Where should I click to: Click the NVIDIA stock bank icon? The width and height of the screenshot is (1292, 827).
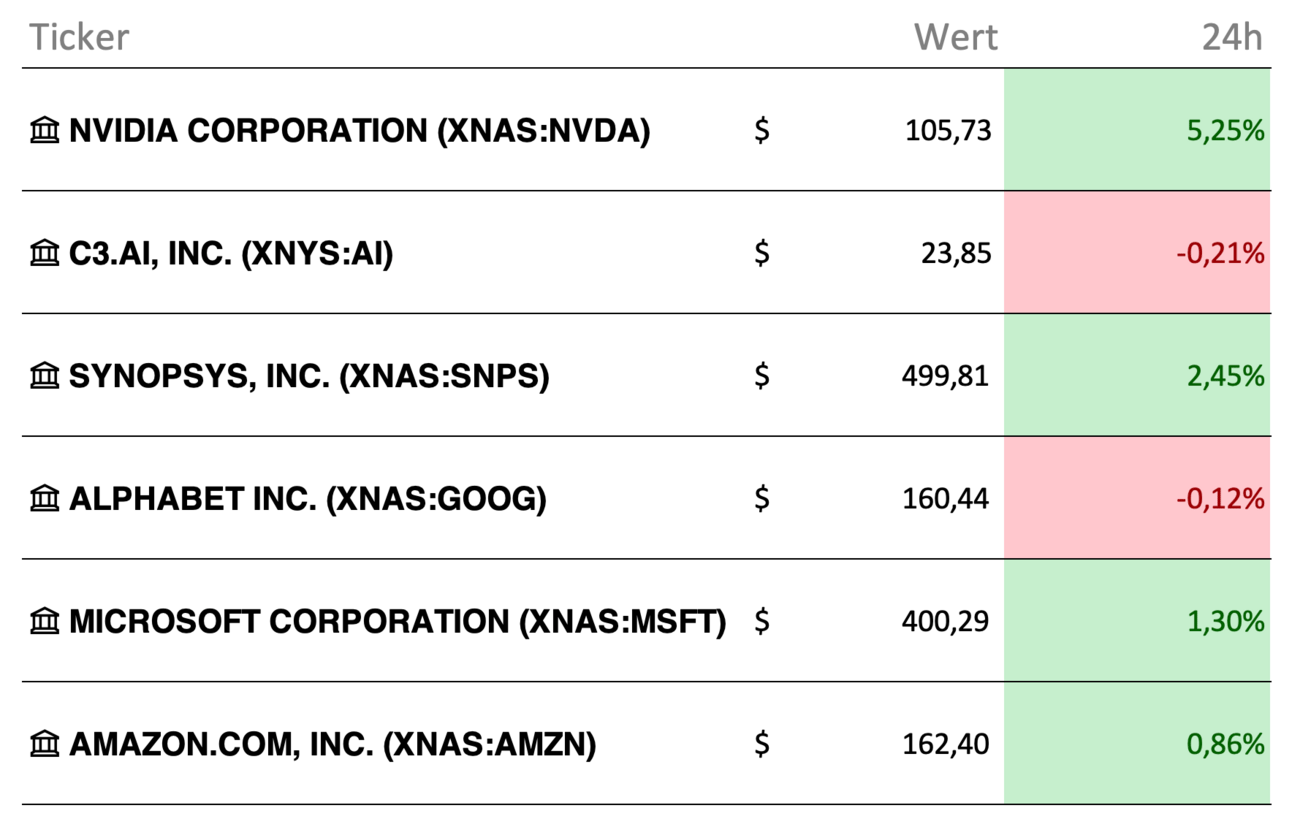coord(45,131)
